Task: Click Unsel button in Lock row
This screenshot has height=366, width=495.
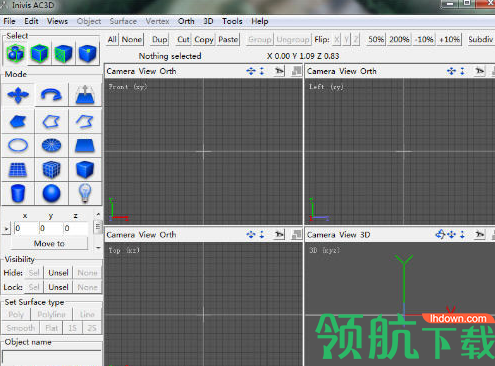Action: [58, 287]
